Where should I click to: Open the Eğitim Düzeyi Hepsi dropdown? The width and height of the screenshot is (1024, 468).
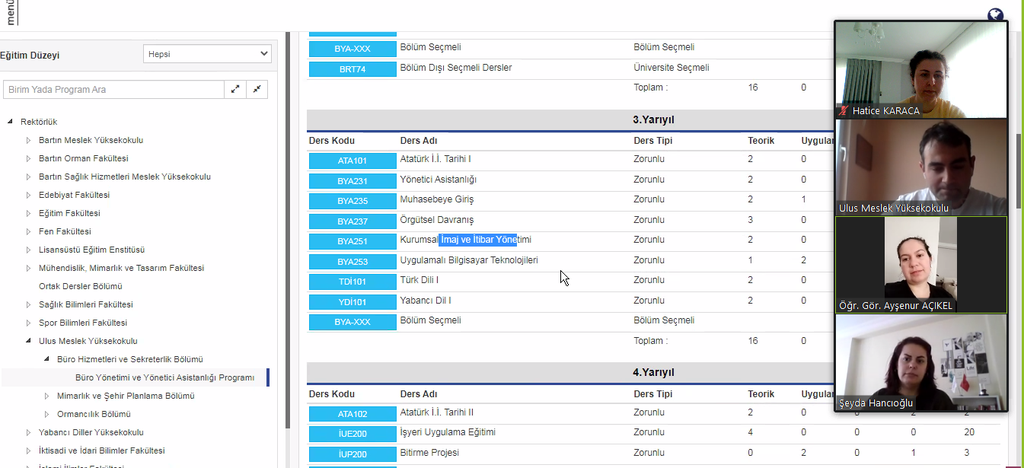tap(207, 53)
